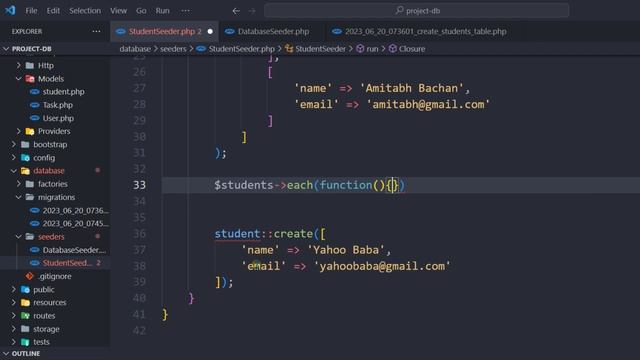
Task: Click database in the breadcrumb
Action: click(135, 49)
